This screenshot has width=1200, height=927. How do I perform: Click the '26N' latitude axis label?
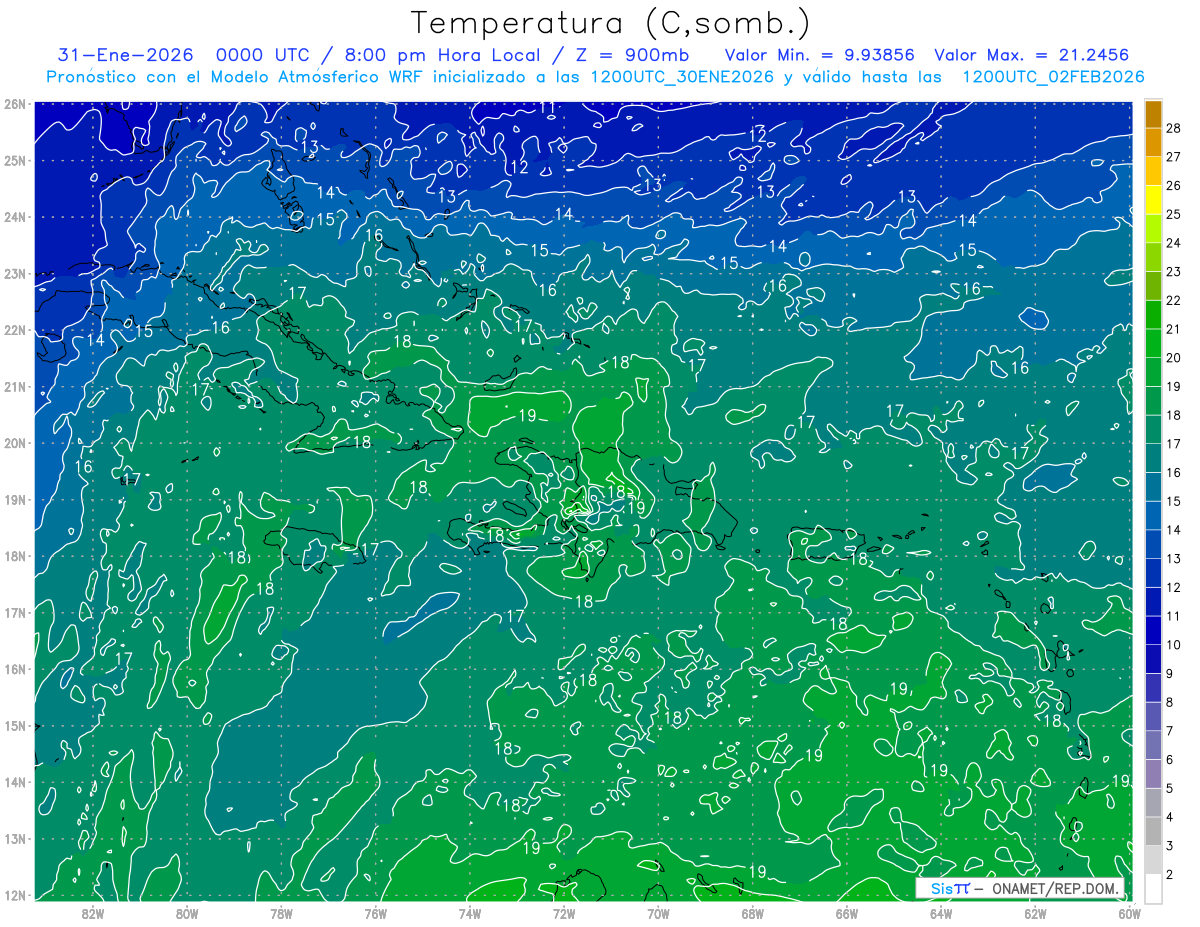click(15, 104)
